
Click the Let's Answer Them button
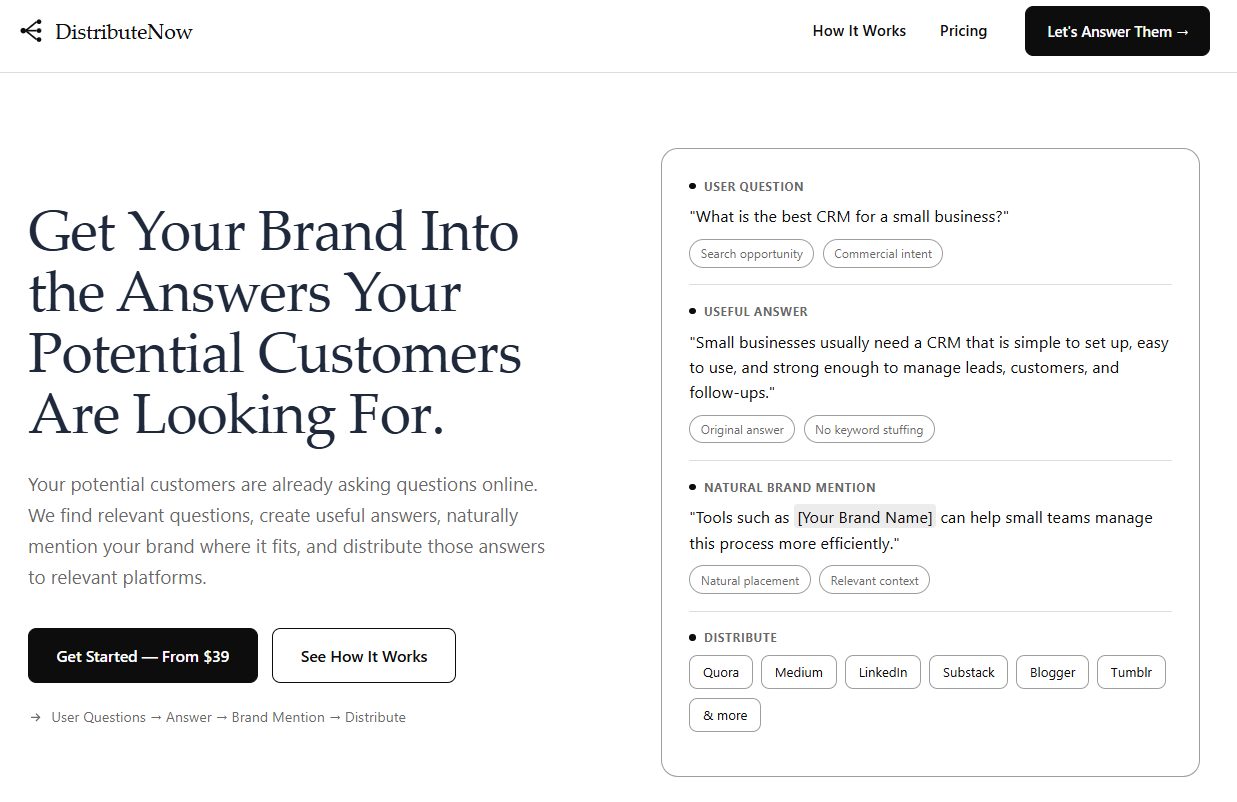1117,31
